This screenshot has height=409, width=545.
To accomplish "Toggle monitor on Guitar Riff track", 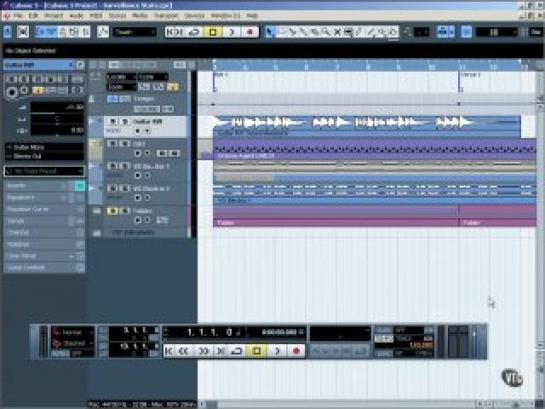I will [147, 131].
